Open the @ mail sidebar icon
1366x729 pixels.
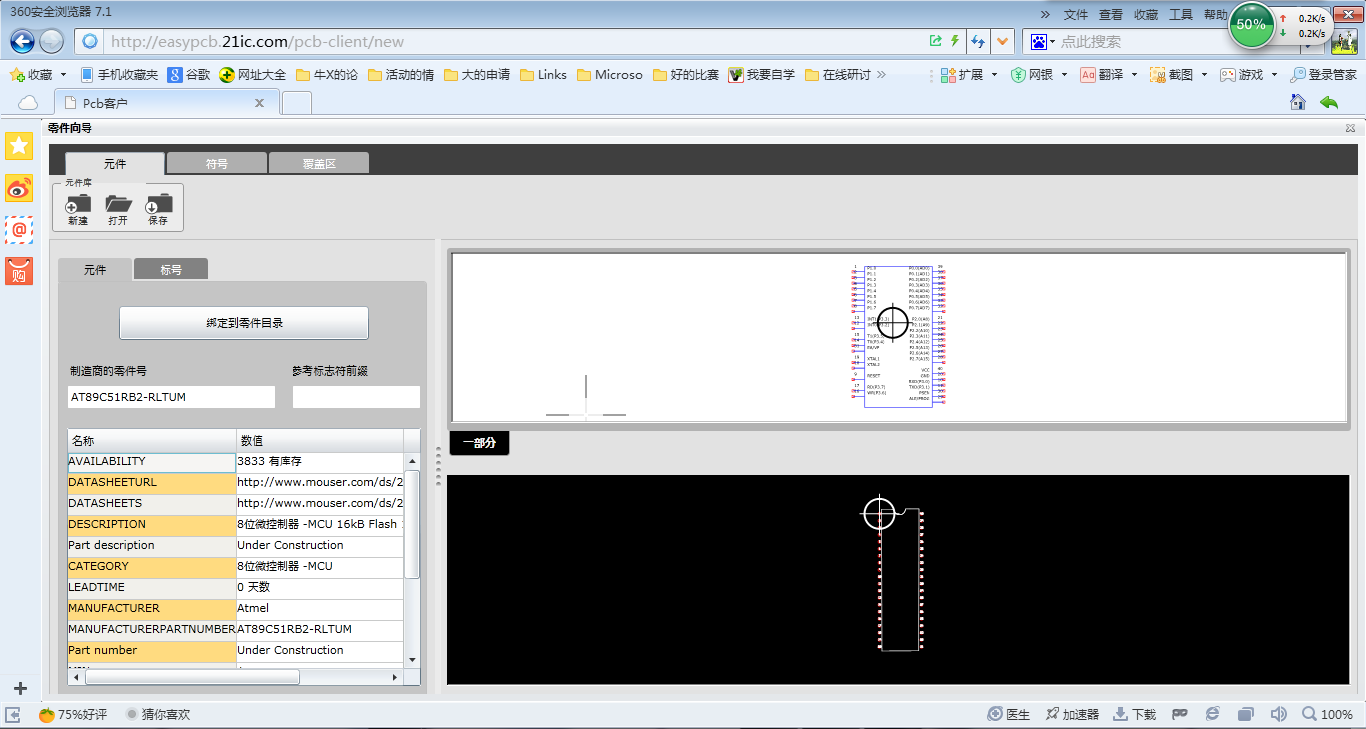(x=19, y=230)
